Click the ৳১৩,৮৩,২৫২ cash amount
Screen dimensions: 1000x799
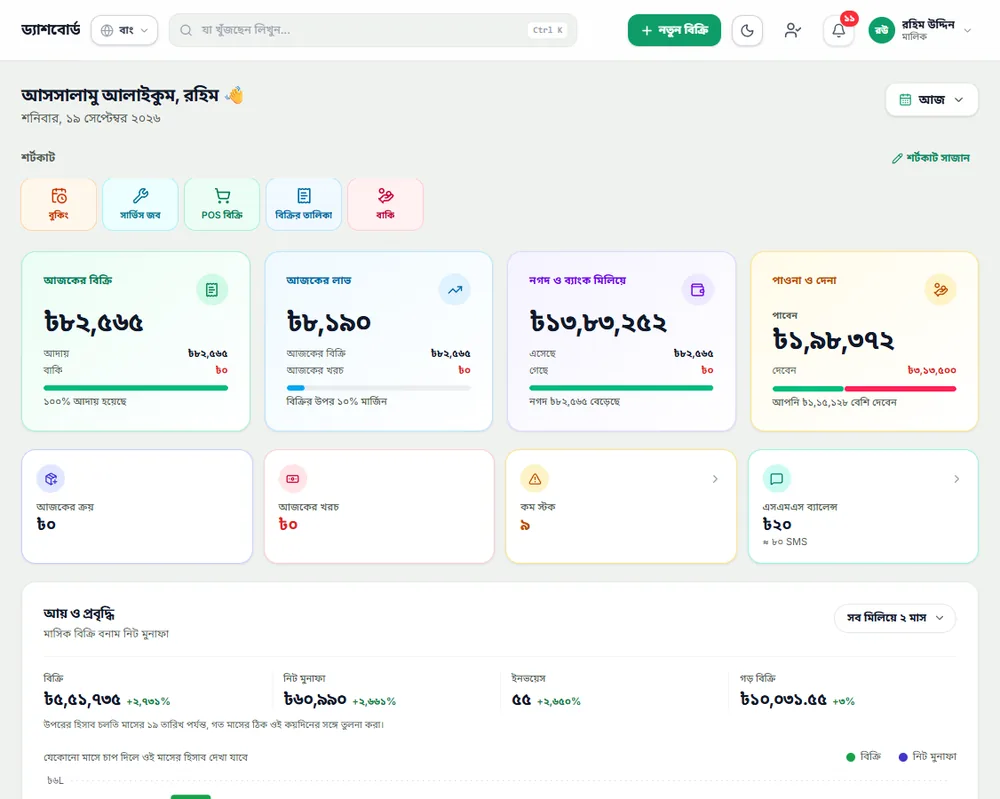[x=598, y=323]
